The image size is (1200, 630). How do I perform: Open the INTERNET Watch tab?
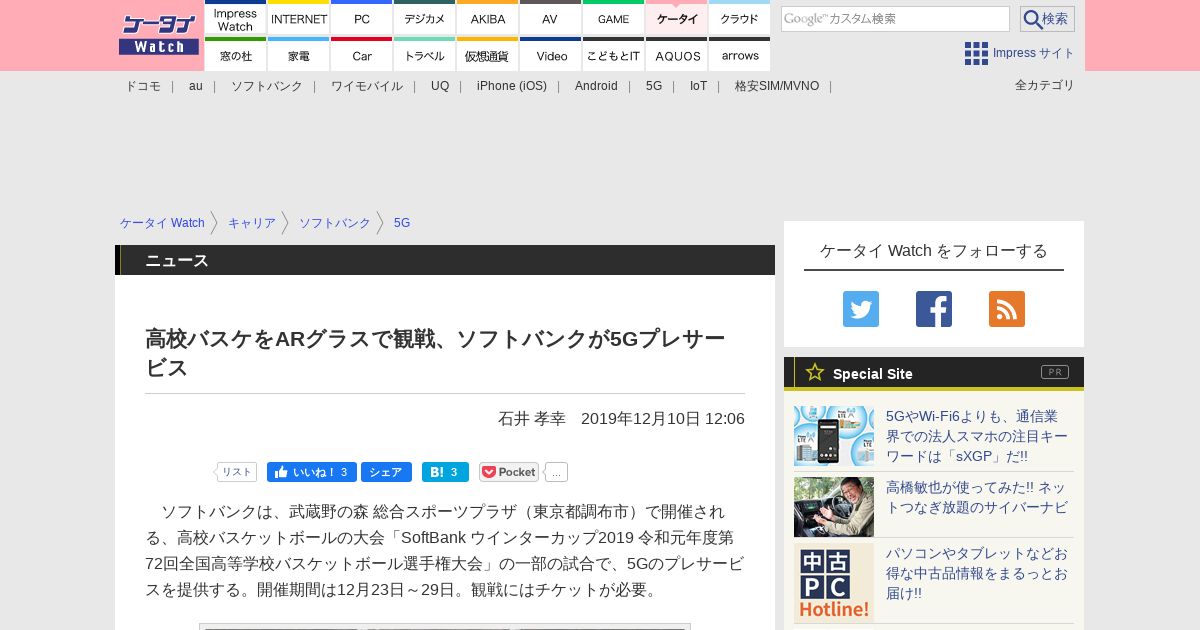coord(299,19)
